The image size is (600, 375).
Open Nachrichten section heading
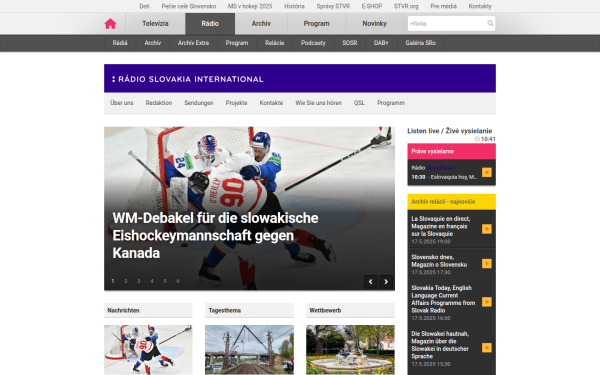pos(123,310)
